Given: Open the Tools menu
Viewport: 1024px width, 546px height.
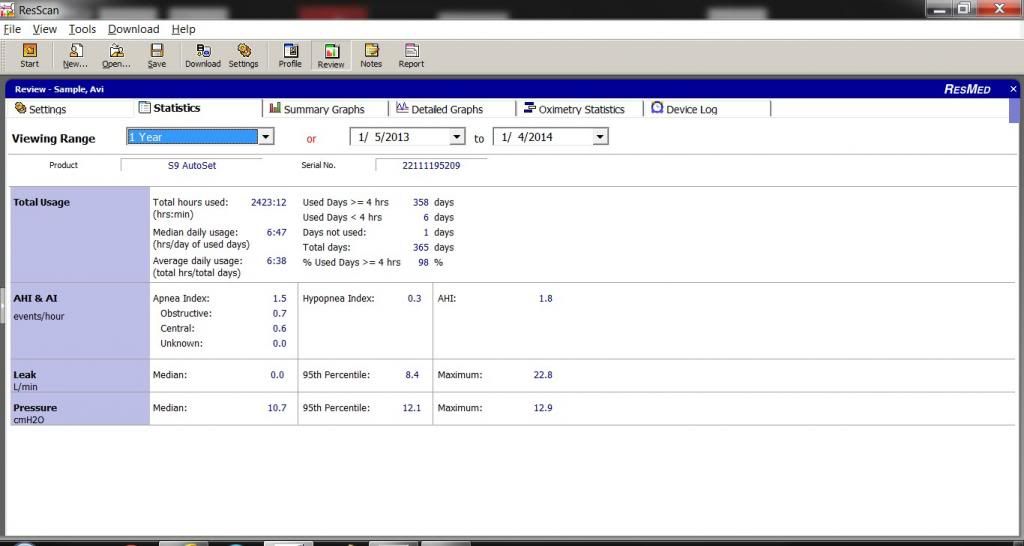Looking at the screenshot, I should coord(82,29).
